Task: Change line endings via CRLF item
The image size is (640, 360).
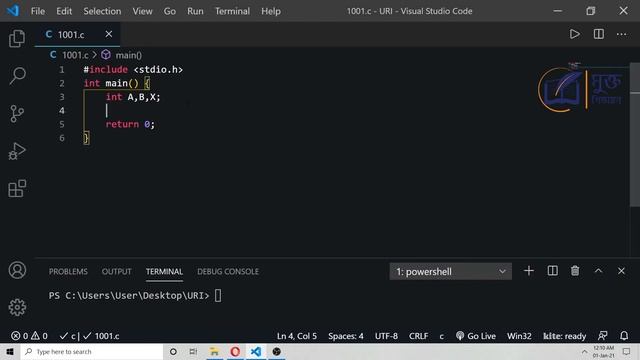Action: point(418,336)
